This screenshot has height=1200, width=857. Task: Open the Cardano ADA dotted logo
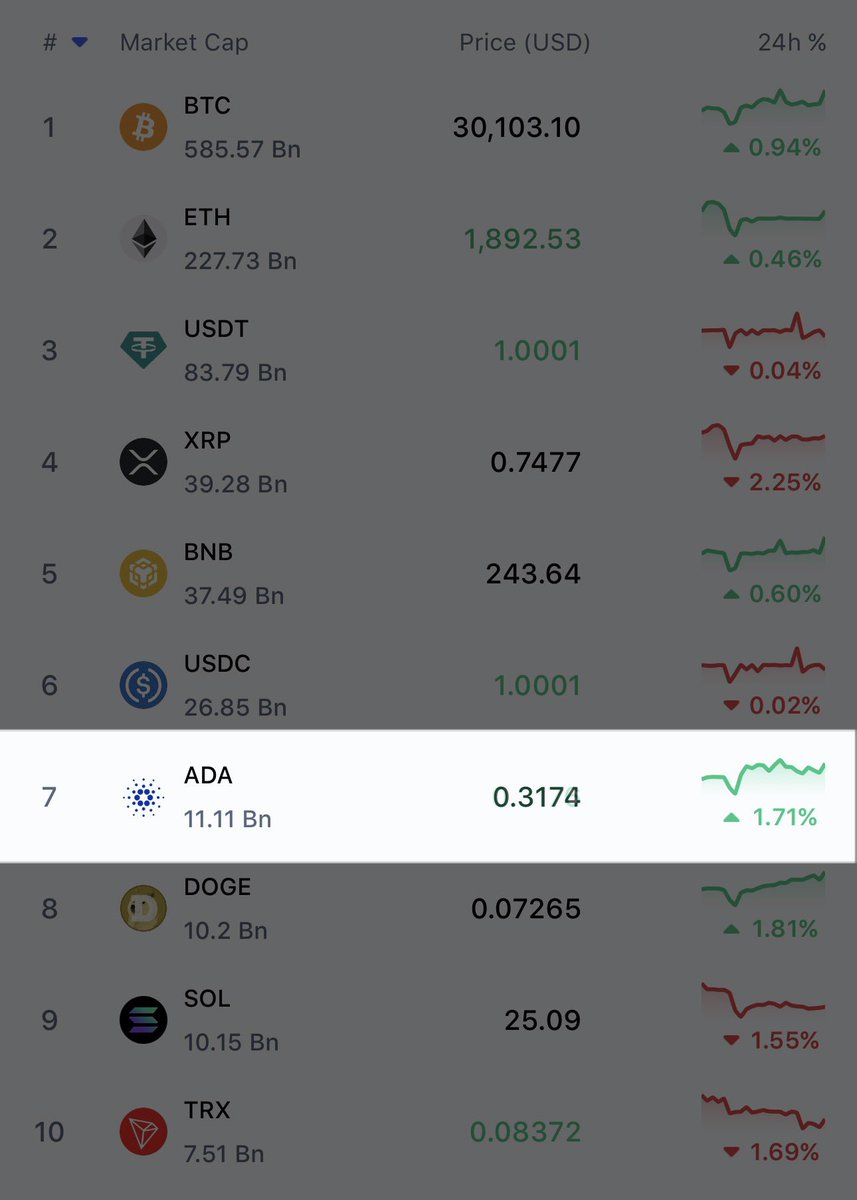point(144,797)
